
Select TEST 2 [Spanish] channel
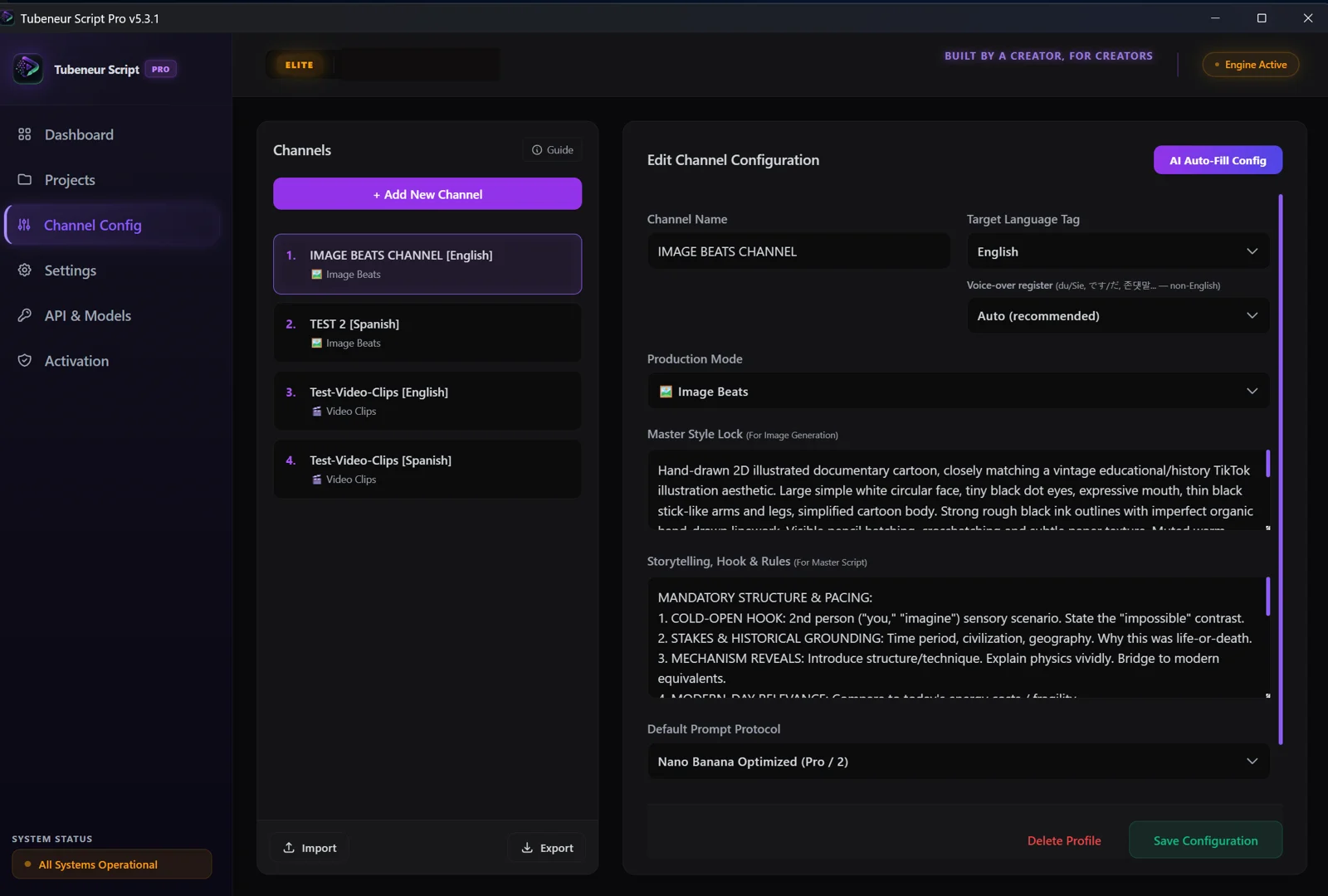(427, 333)
